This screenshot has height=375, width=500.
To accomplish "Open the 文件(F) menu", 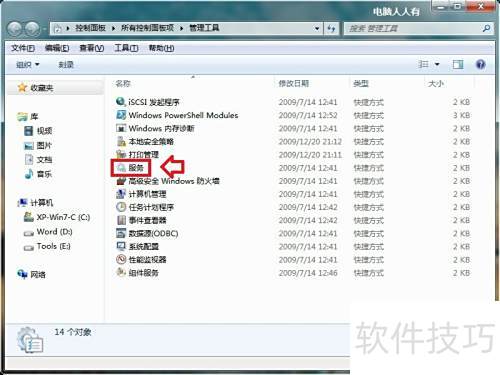I will tap(23, 48).
